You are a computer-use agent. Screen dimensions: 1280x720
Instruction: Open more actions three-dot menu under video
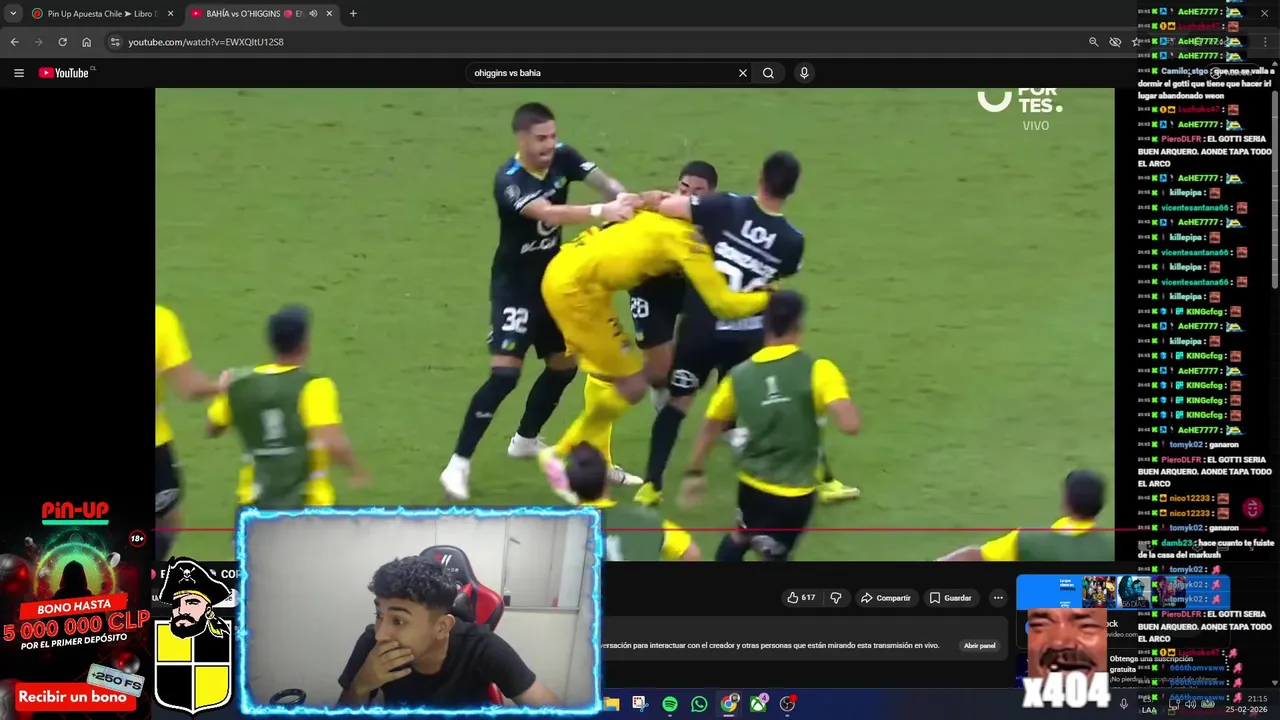pyautogui.click(x=998, y=598)
